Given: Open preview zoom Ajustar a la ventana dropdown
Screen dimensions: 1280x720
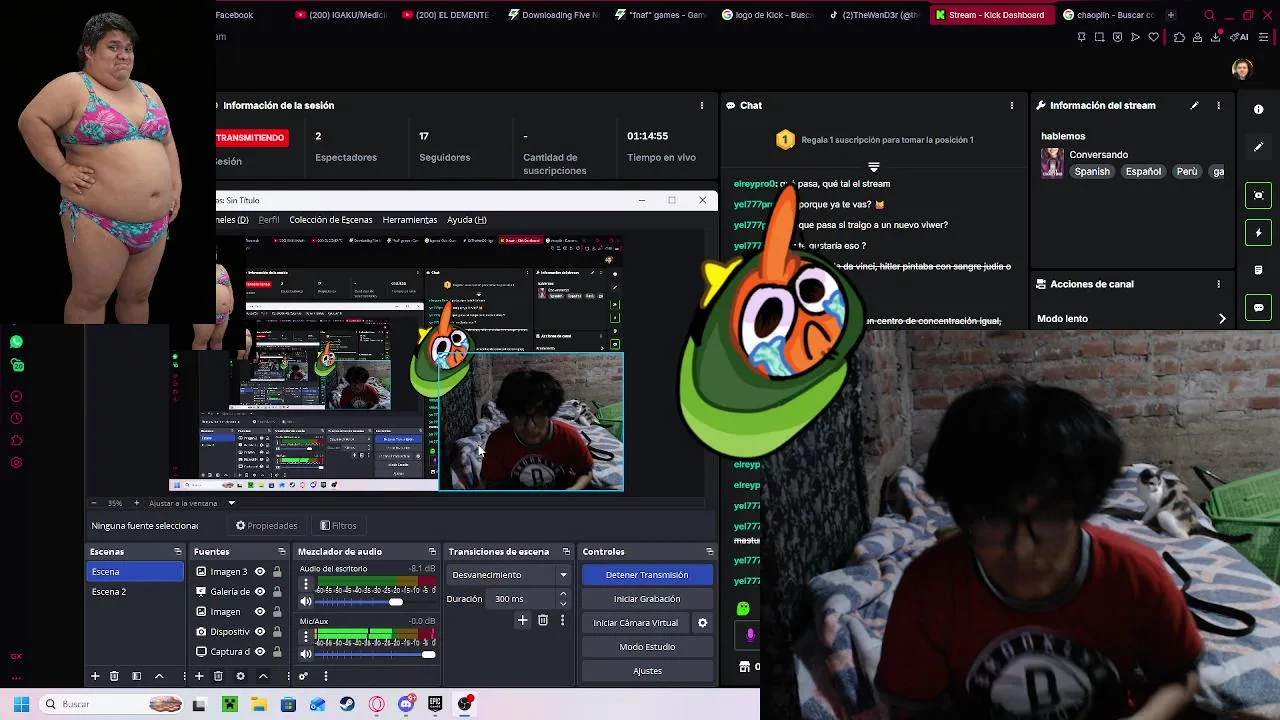Looking at the screenshot, I should click(192, 503).
